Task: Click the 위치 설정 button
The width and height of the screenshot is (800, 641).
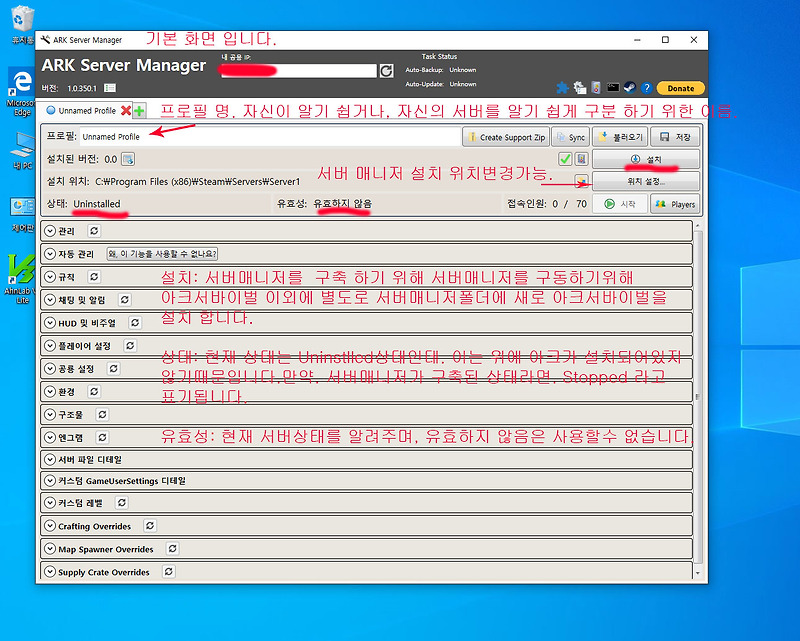Action: 646,181
